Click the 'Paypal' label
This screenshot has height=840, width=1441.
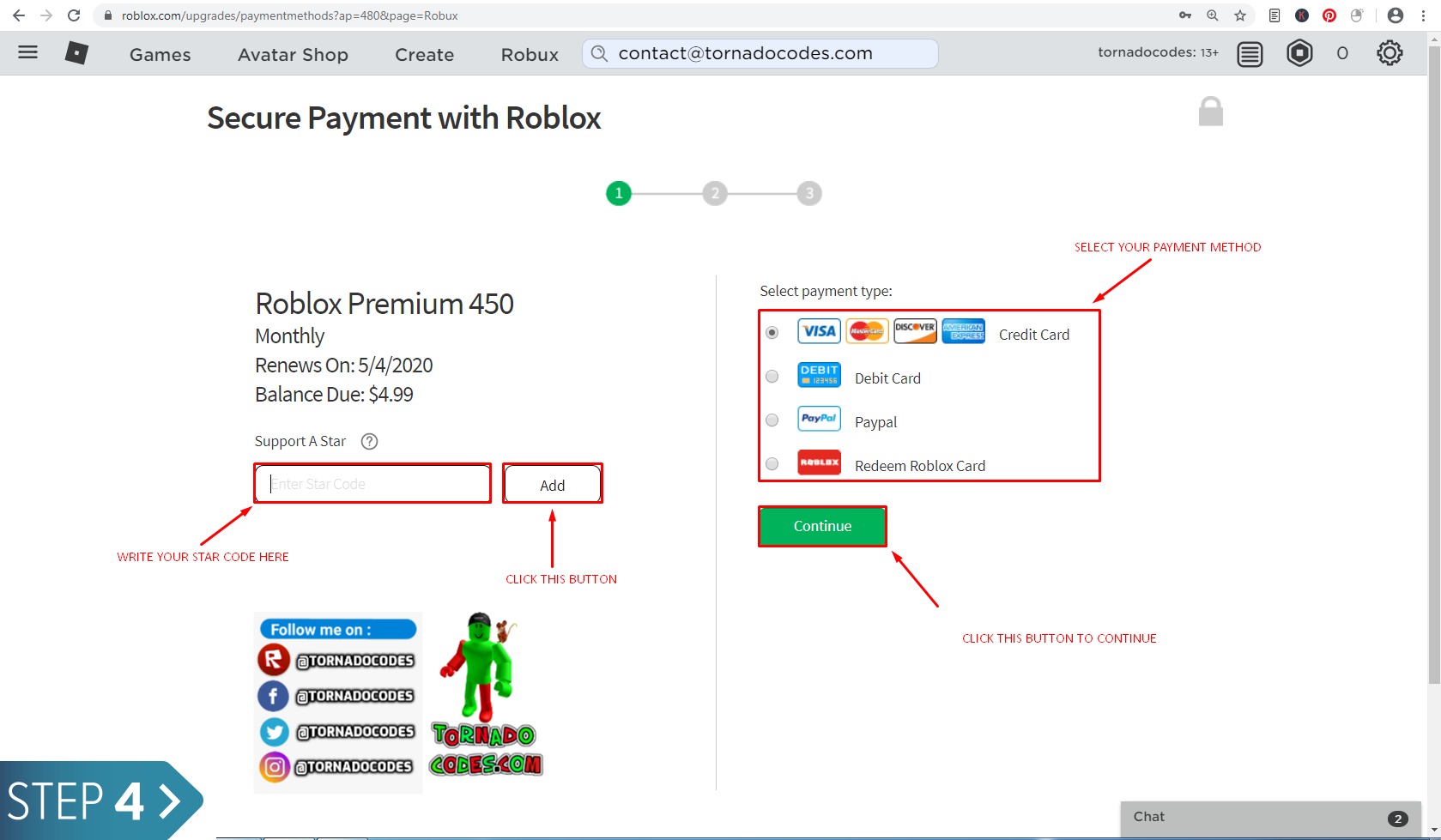click(875, 422)
